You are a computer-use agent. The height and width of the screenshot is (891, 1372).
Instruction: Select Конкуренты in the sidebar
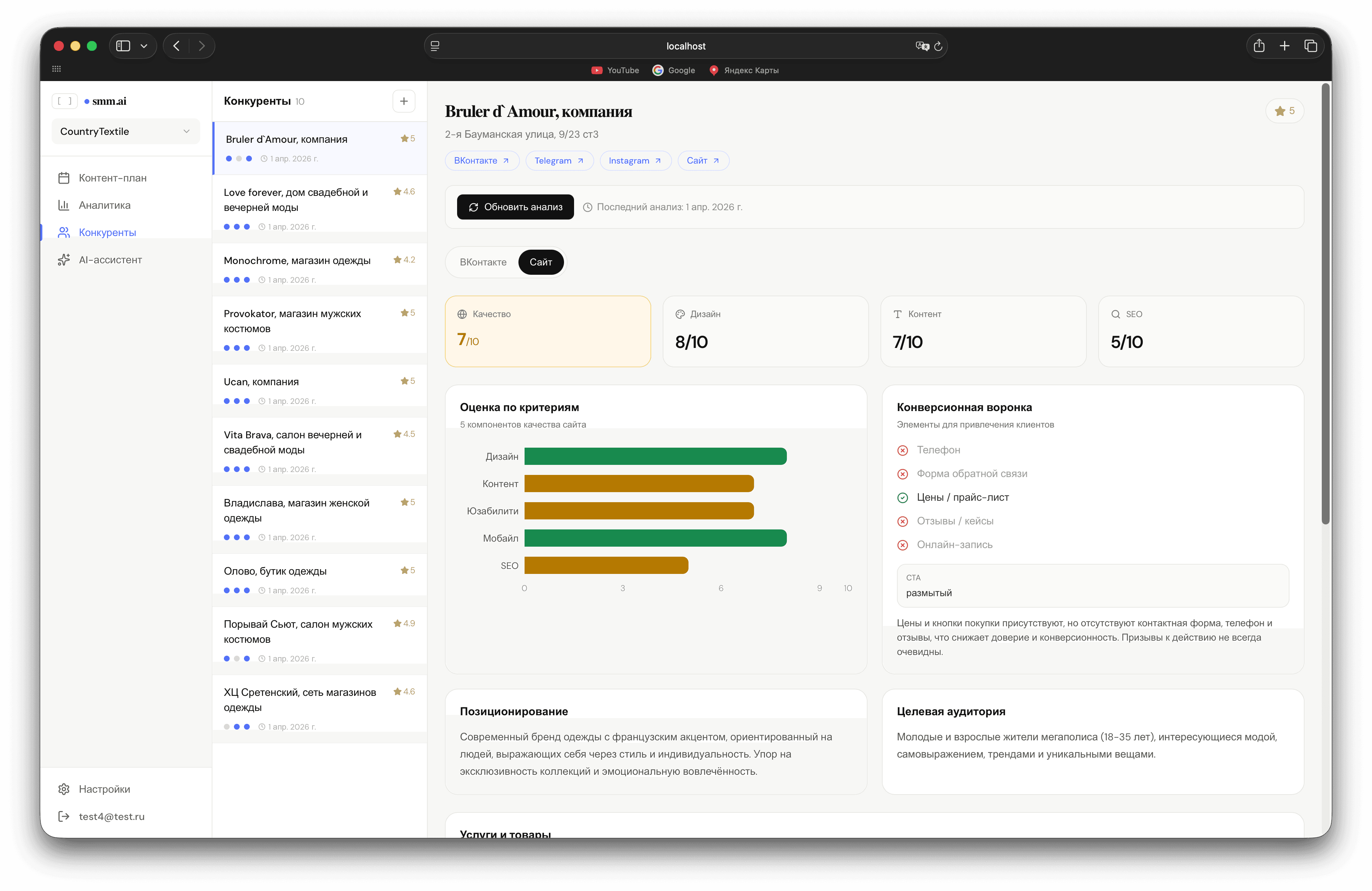coord(126,232)
